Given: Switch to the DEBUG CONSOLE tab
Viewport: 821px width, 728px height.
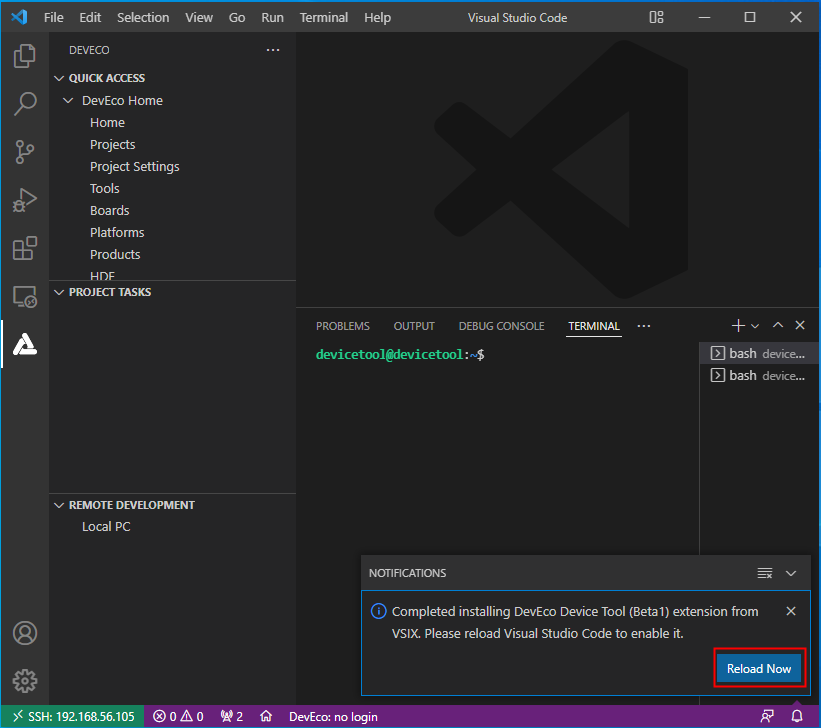Looking at the screenshot, I should point(501,326).
